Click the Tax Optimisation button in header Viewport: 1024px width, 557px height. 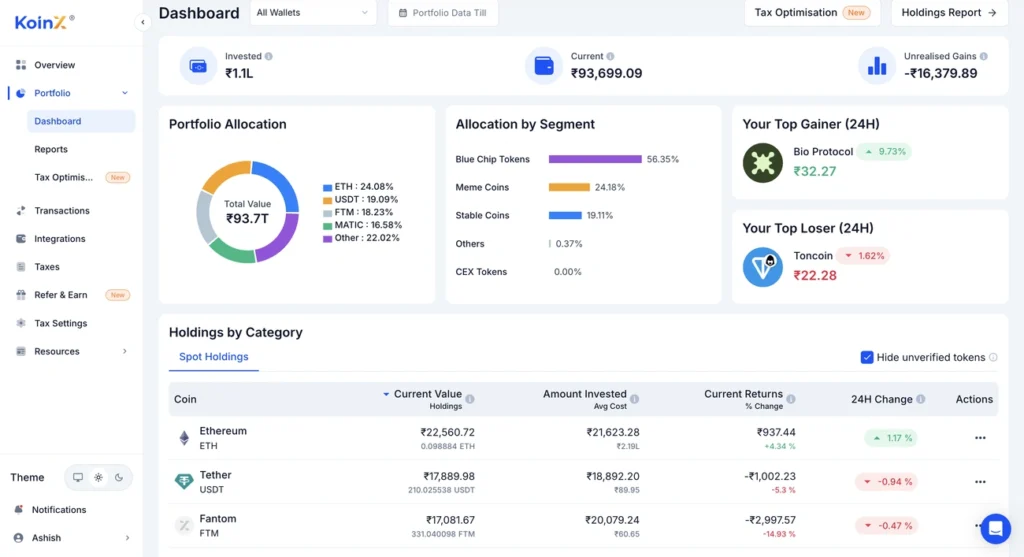point(810,13)
